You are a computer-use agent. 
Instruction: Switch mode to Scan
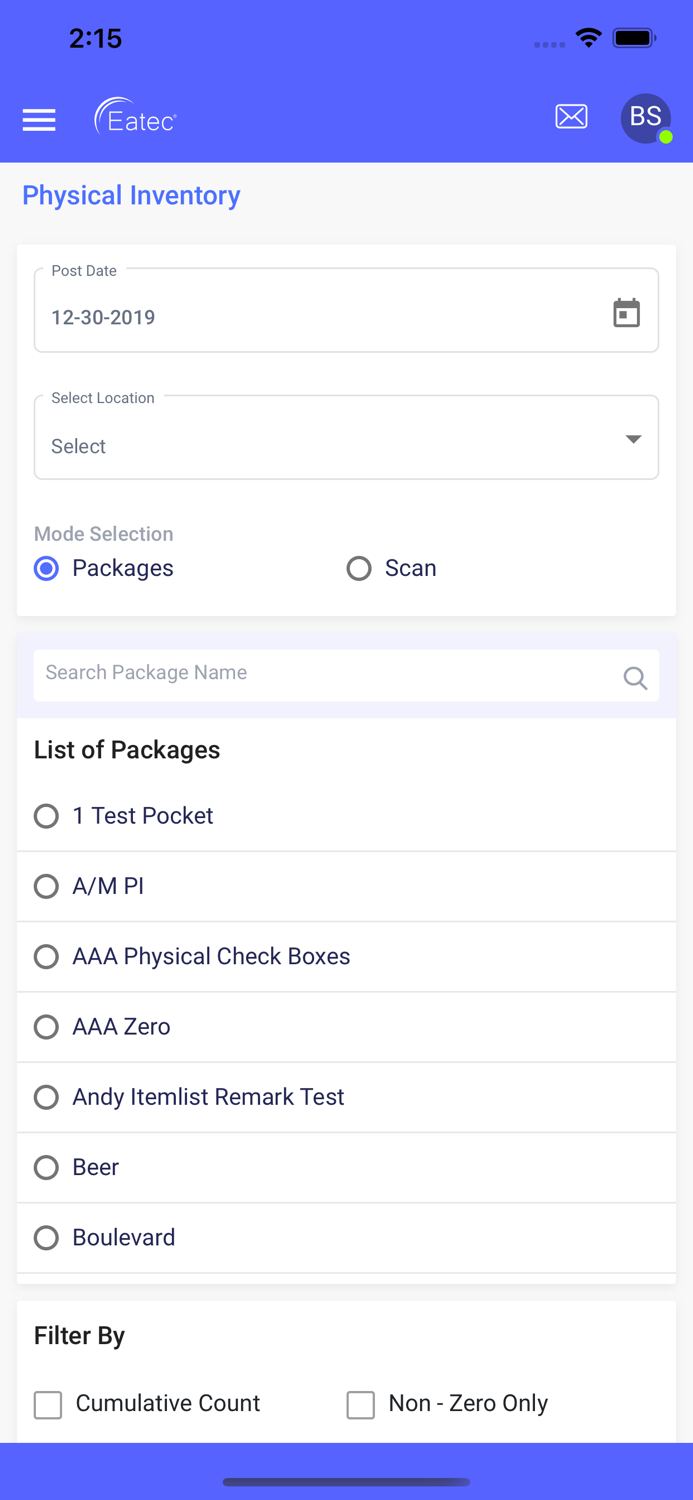(x=359, y=569)
